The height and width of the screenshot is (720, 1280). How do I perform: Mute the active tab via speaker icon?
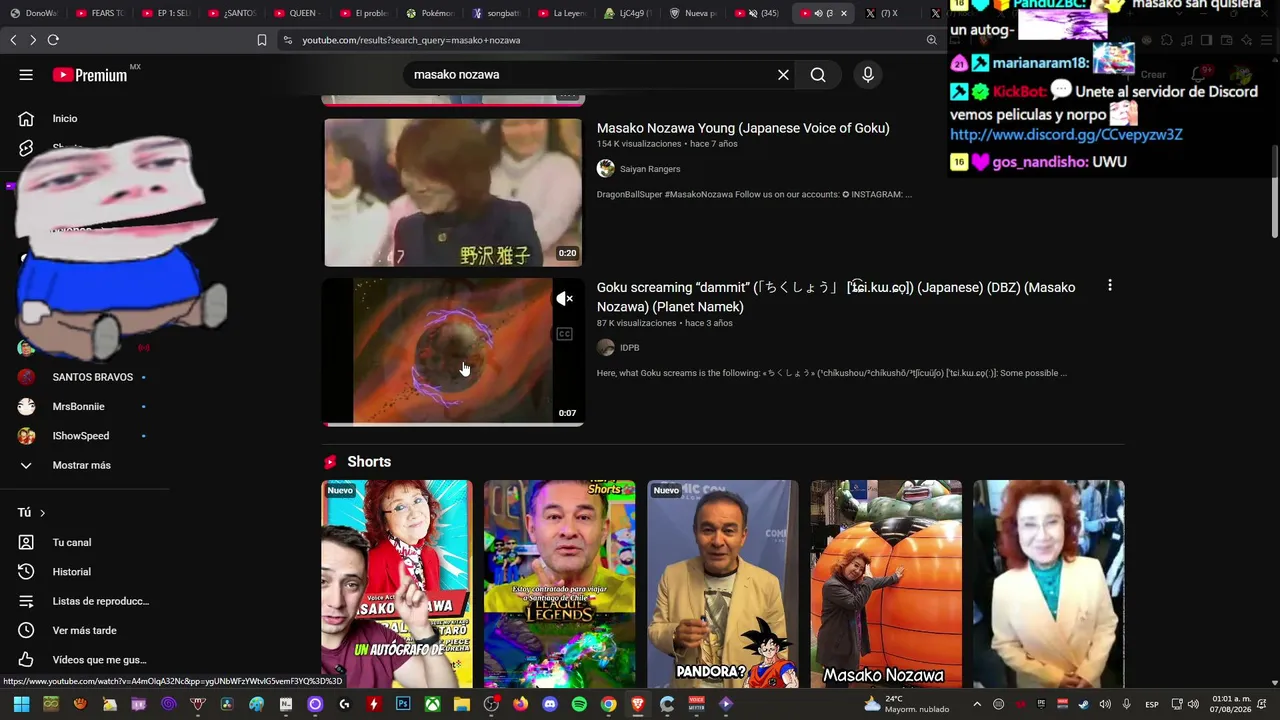click(x=818, y=13)
